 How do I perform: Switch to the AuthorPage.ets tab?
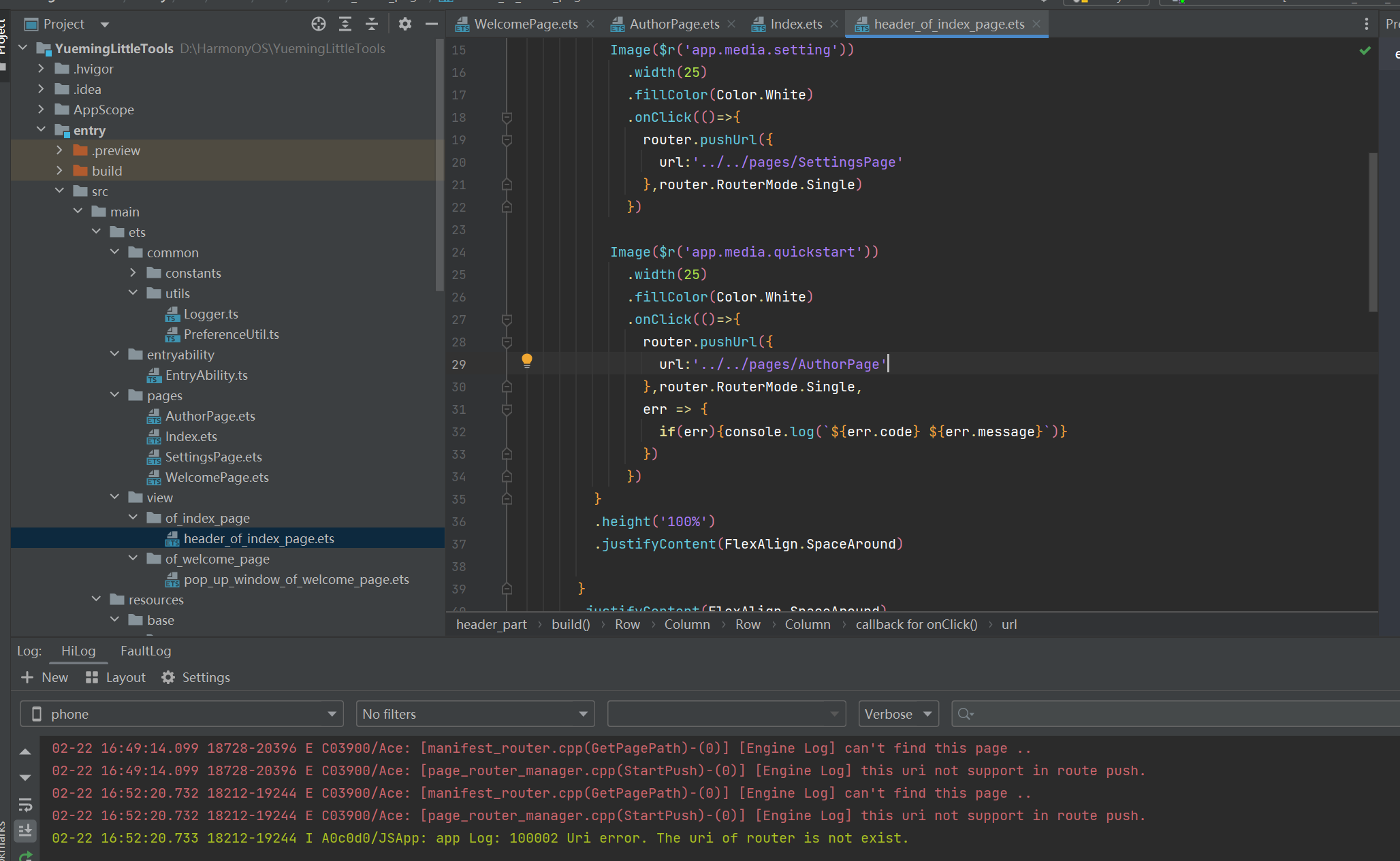click(674, 24)
